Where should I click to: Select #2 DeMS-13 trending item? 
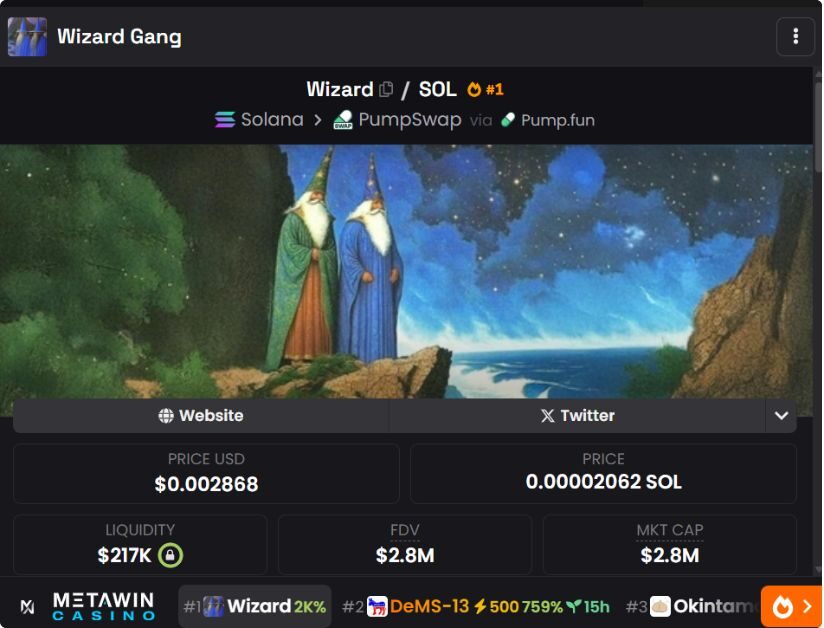[x=476, y=606]
